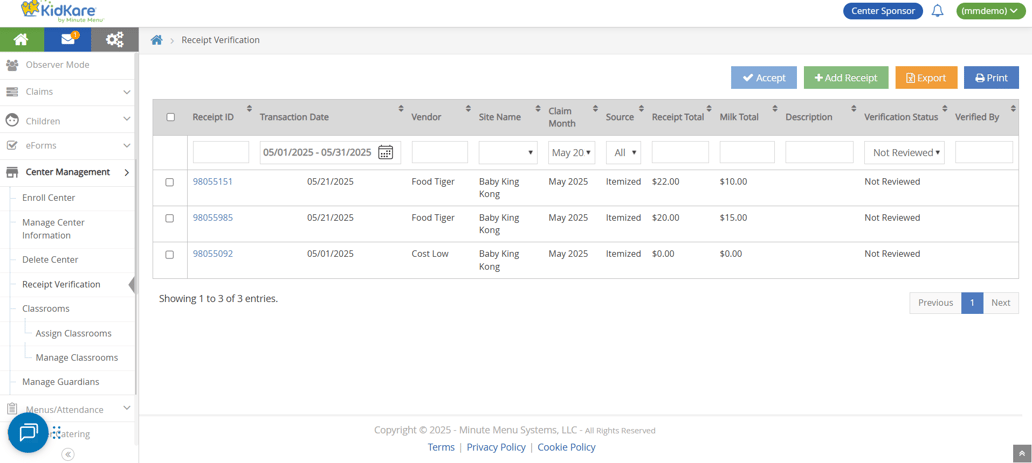Click the Add Receipt button
Viewport: 1032px width, 463px height.
[845, 78]
